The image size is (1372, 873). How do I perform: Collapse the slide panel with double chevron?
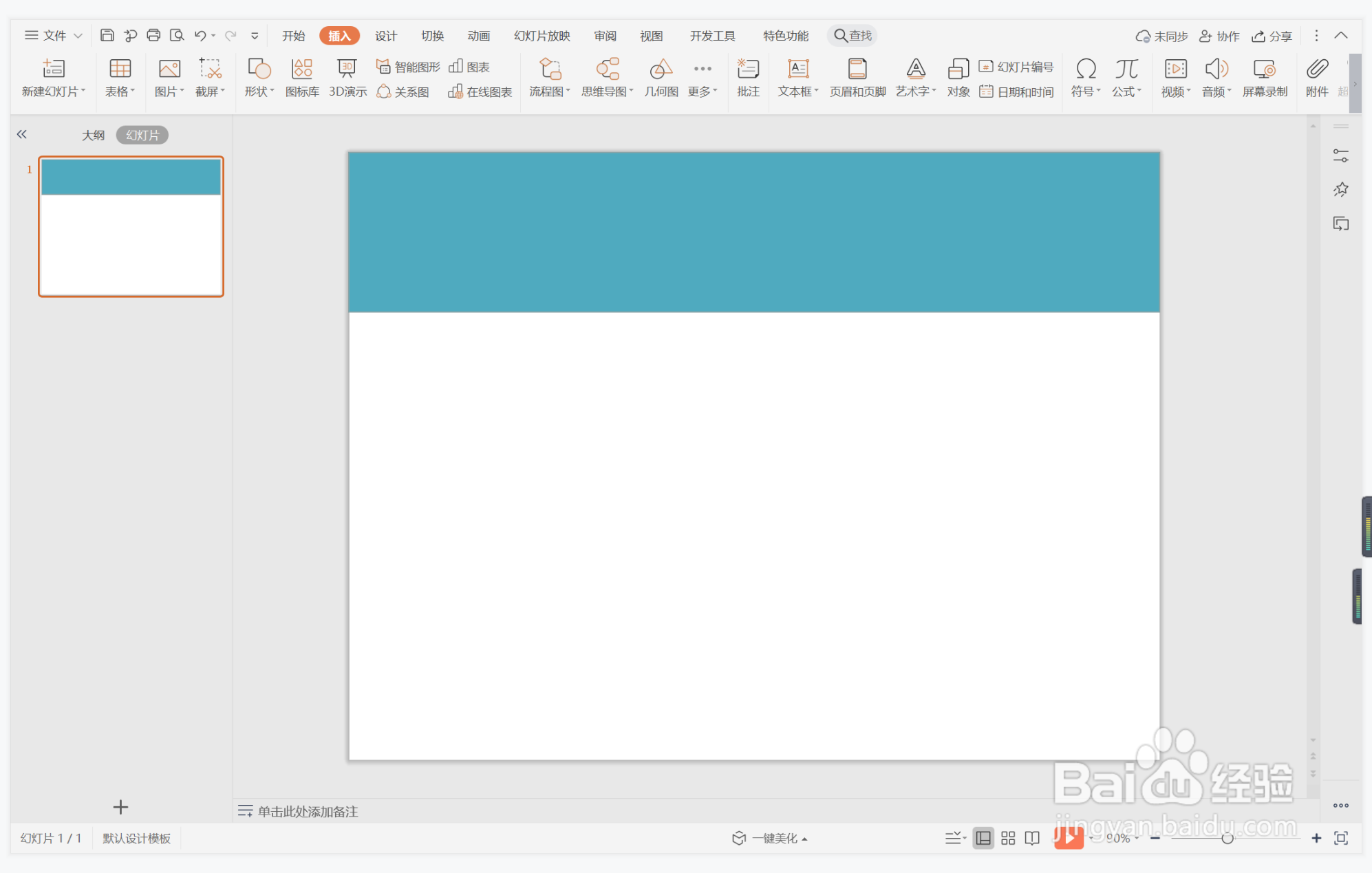click(x=22, y=134)
